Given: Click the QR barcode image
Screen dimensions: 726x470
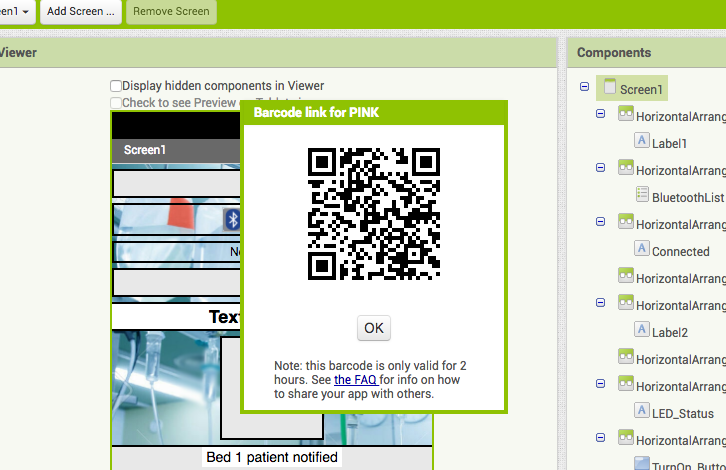Looking at the screenshot, I should (374, 214).
